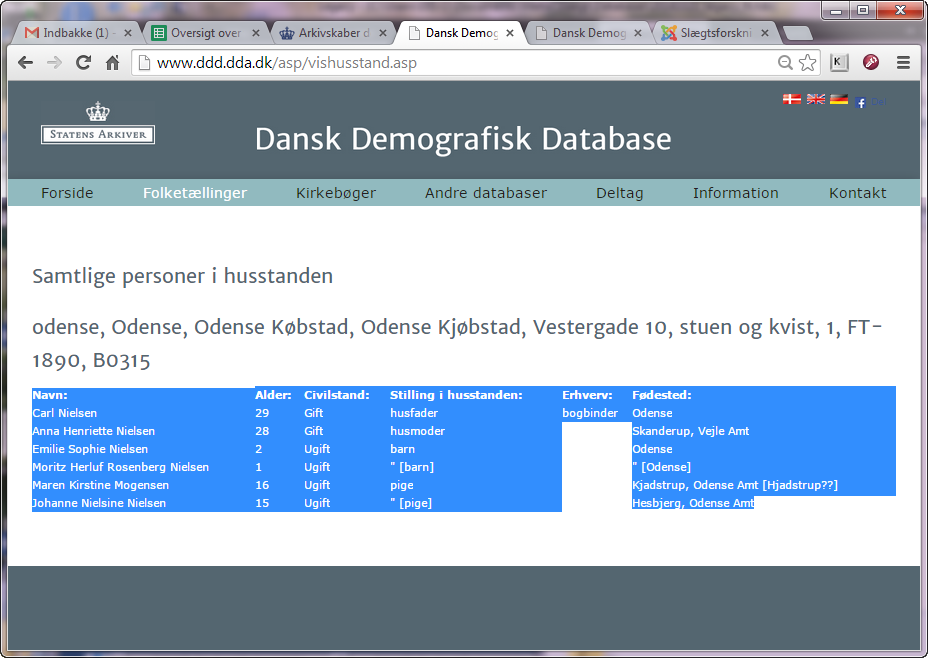
Task: Open the Folketællinger menu item
Action: tap(195, 193)
